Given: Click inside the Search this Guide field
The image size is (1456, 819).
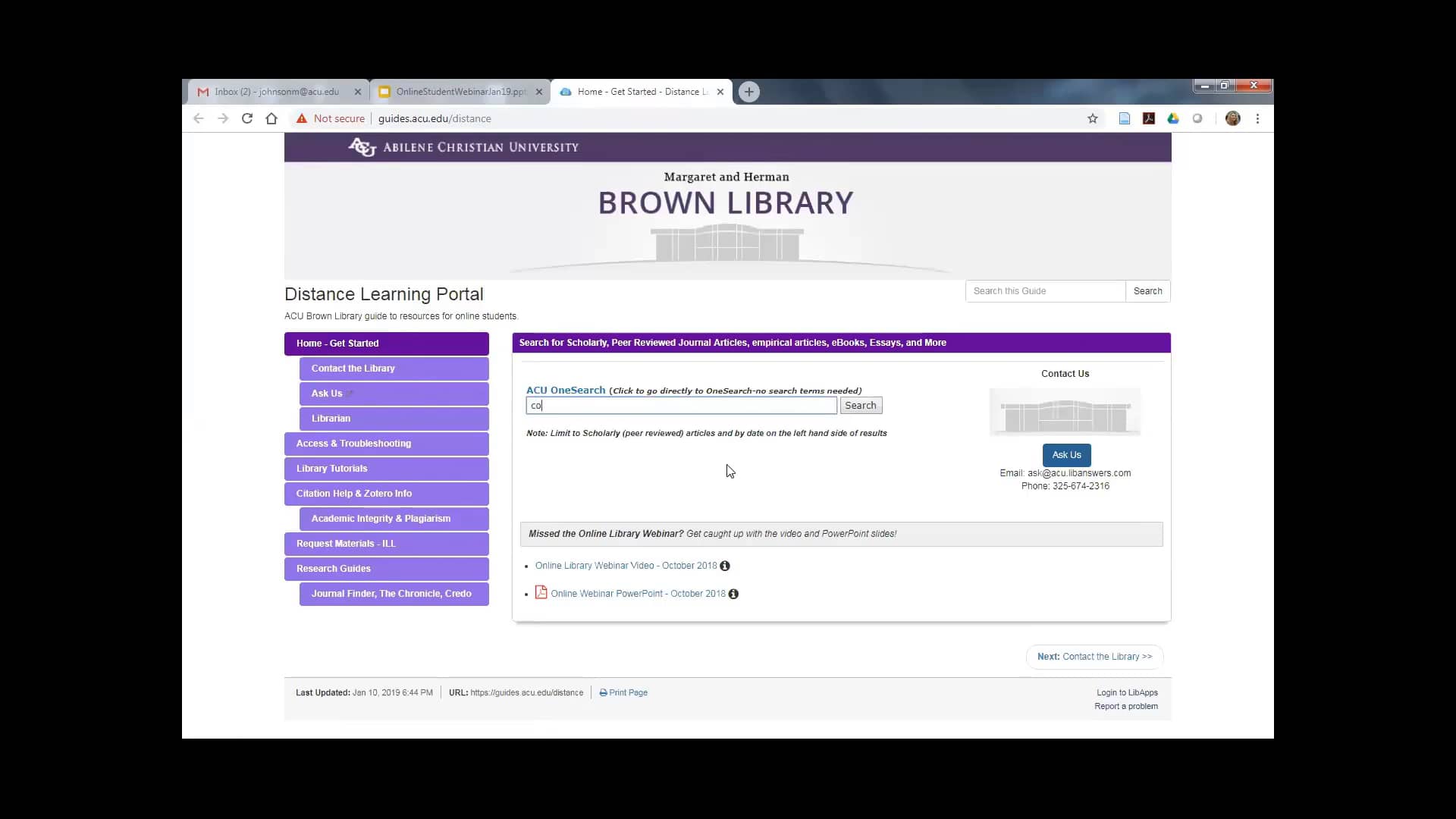Looking at the screenshot, I should click(x=1044, y=290).
